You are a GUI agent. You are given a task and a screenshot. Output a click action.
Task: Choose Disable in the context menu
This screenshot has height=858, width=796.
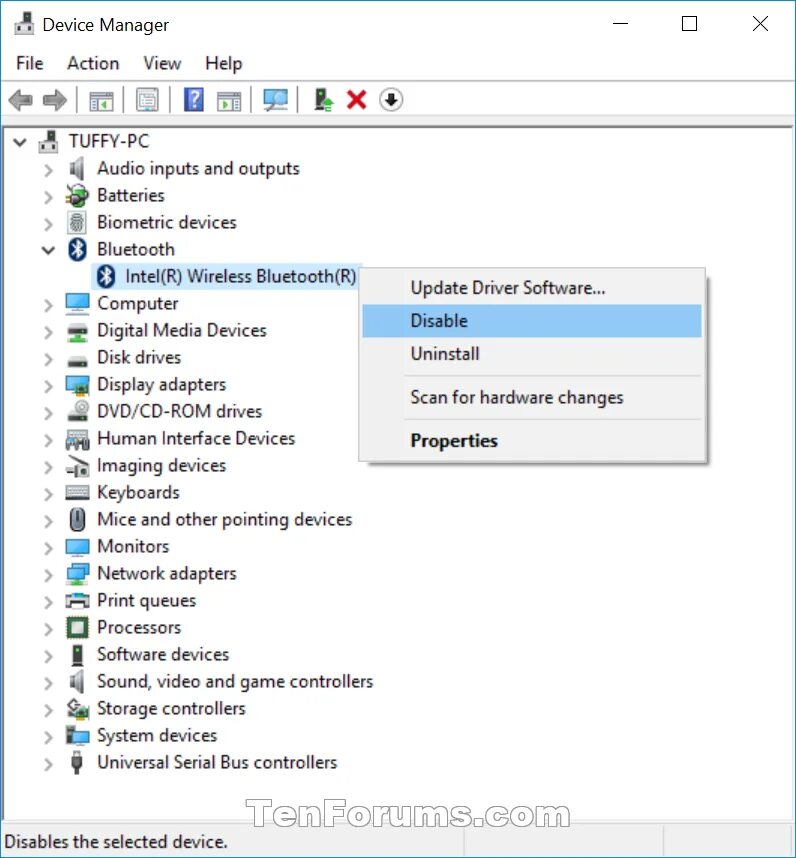[532, 321]
